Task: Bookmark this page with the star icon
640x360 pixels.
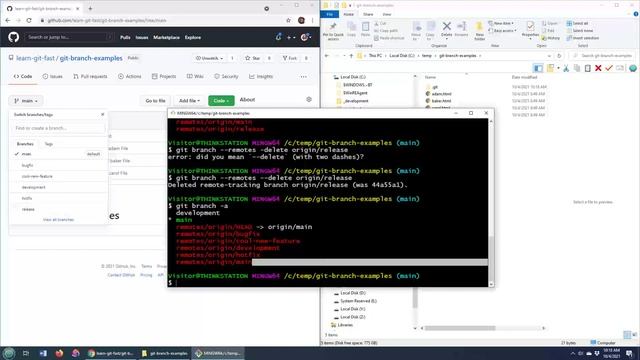Action: pos(289,20)
